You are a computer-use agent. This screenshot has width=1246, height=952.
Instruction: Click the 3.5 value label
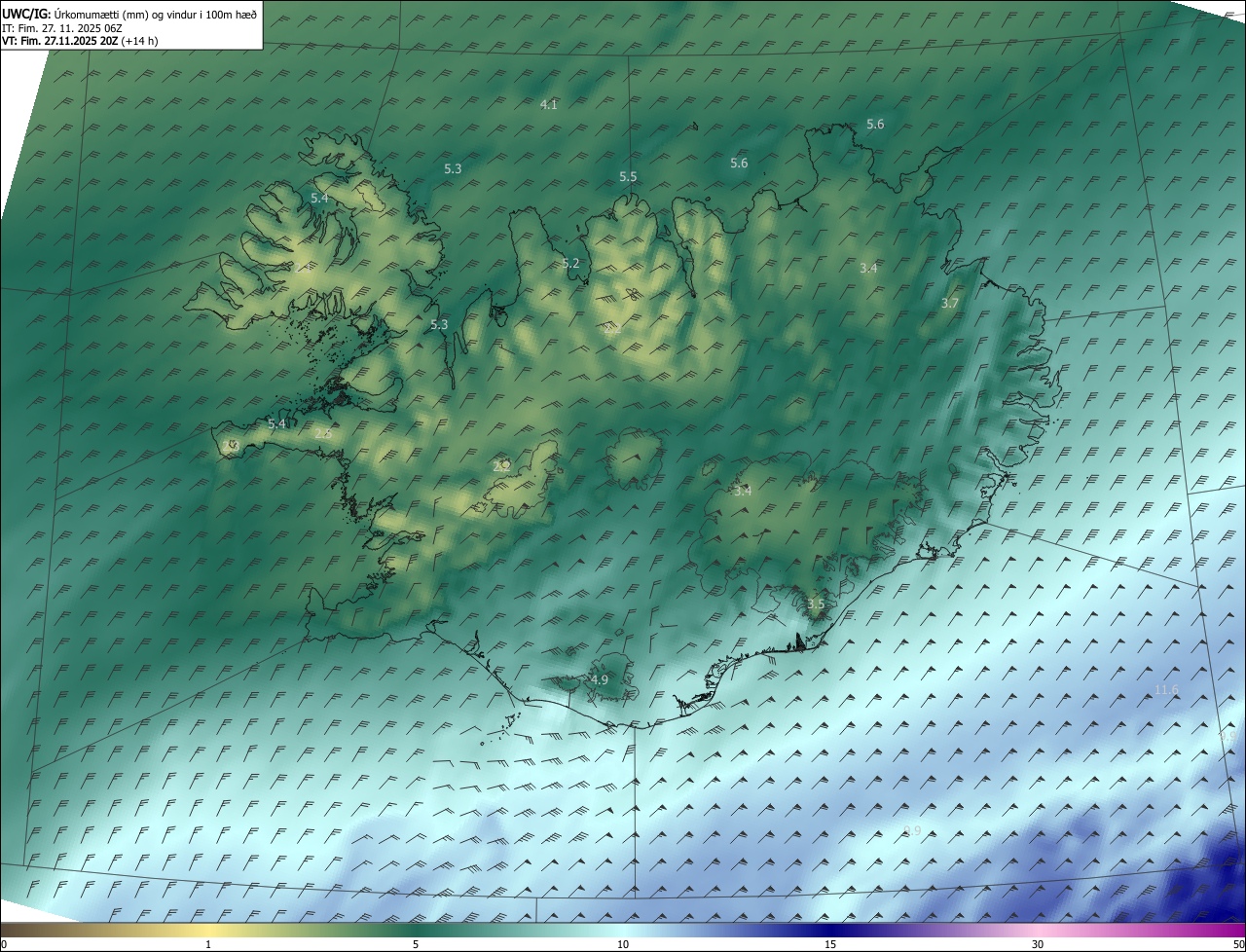[816, 604]
